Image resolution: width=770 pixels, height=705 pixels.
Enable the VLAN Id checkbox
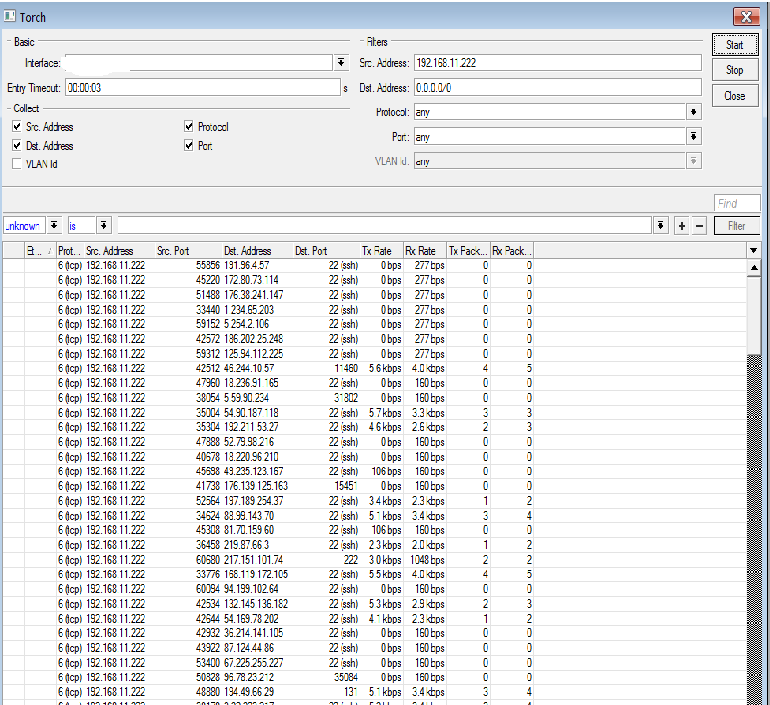pos(17,164)
